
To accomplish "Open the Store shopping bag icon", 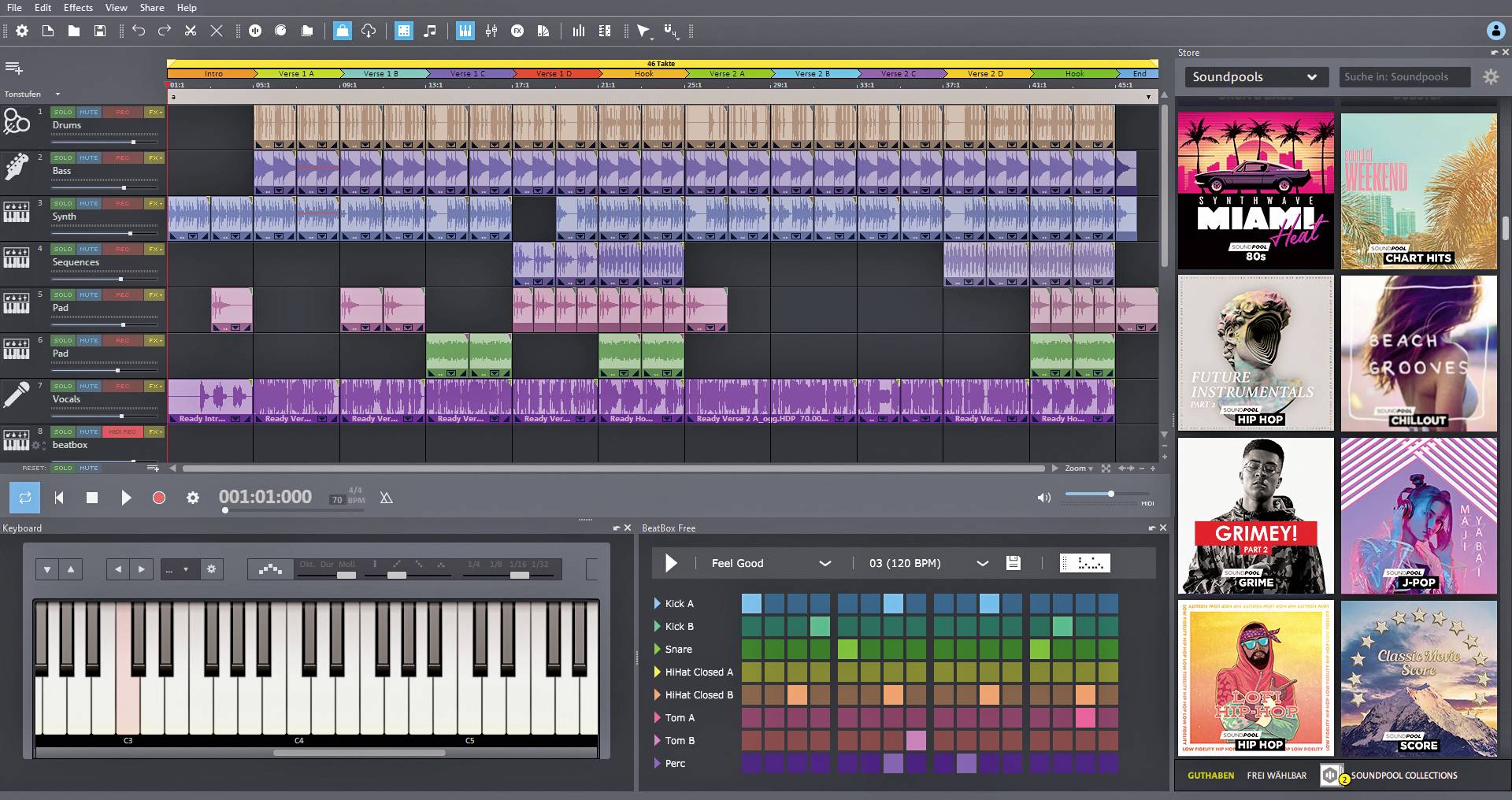I will pos(343,31).
